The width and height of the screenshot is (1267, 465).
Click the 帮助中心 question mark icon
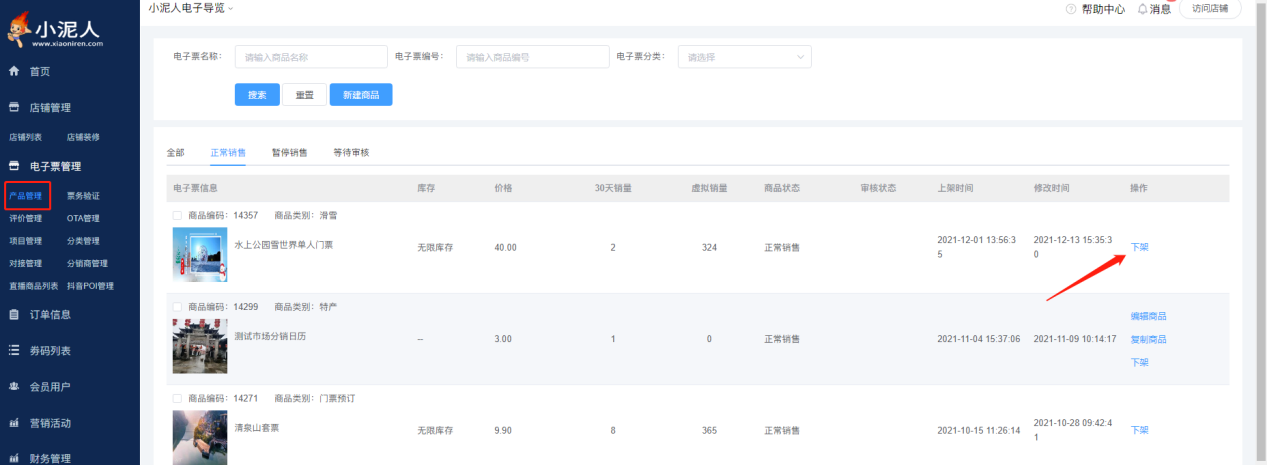(x=1071, y=9)
